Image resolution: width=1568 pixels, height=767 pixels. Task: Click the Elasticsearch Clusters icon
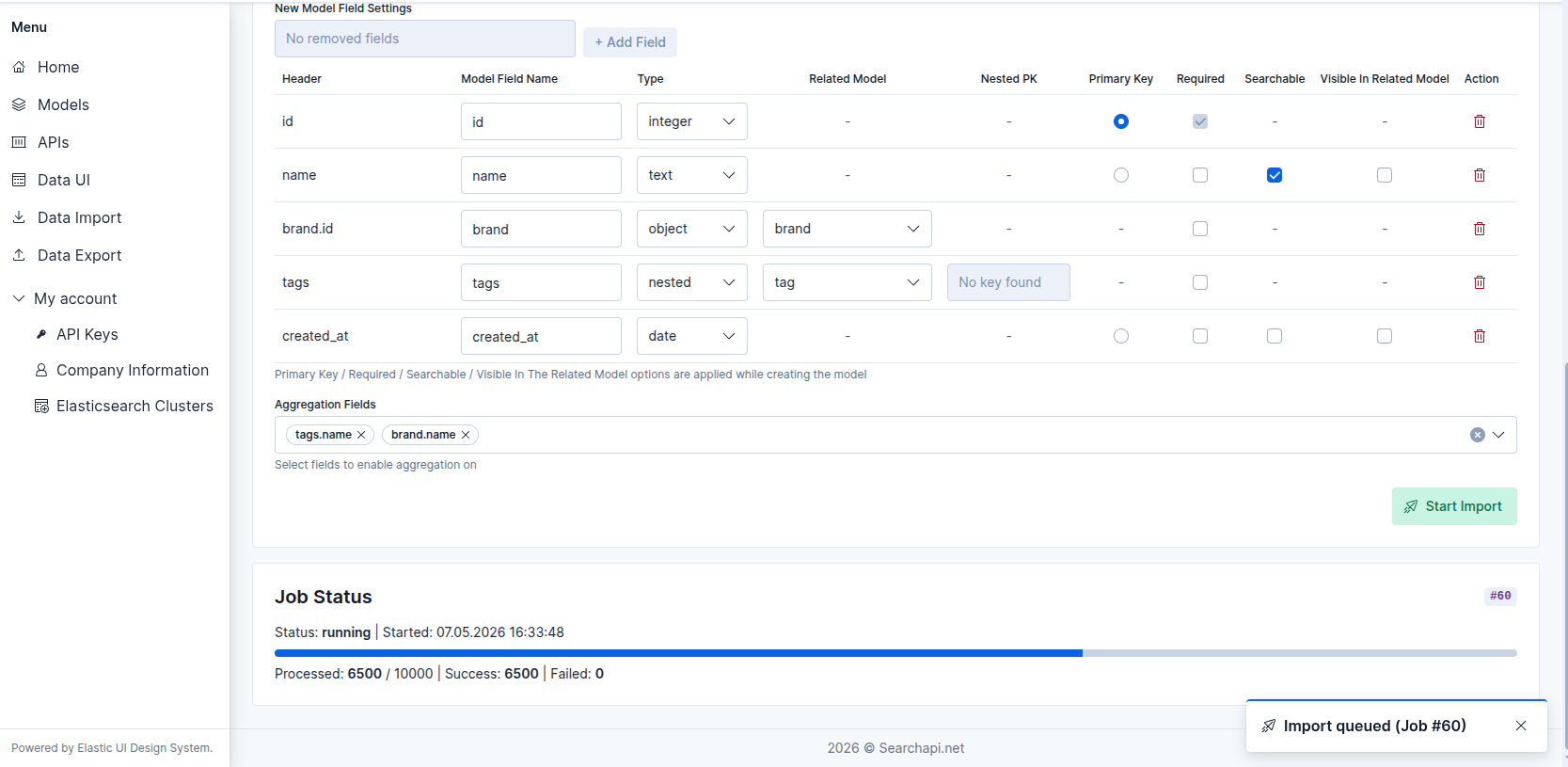pyautogui.click(x=41, y=406)
